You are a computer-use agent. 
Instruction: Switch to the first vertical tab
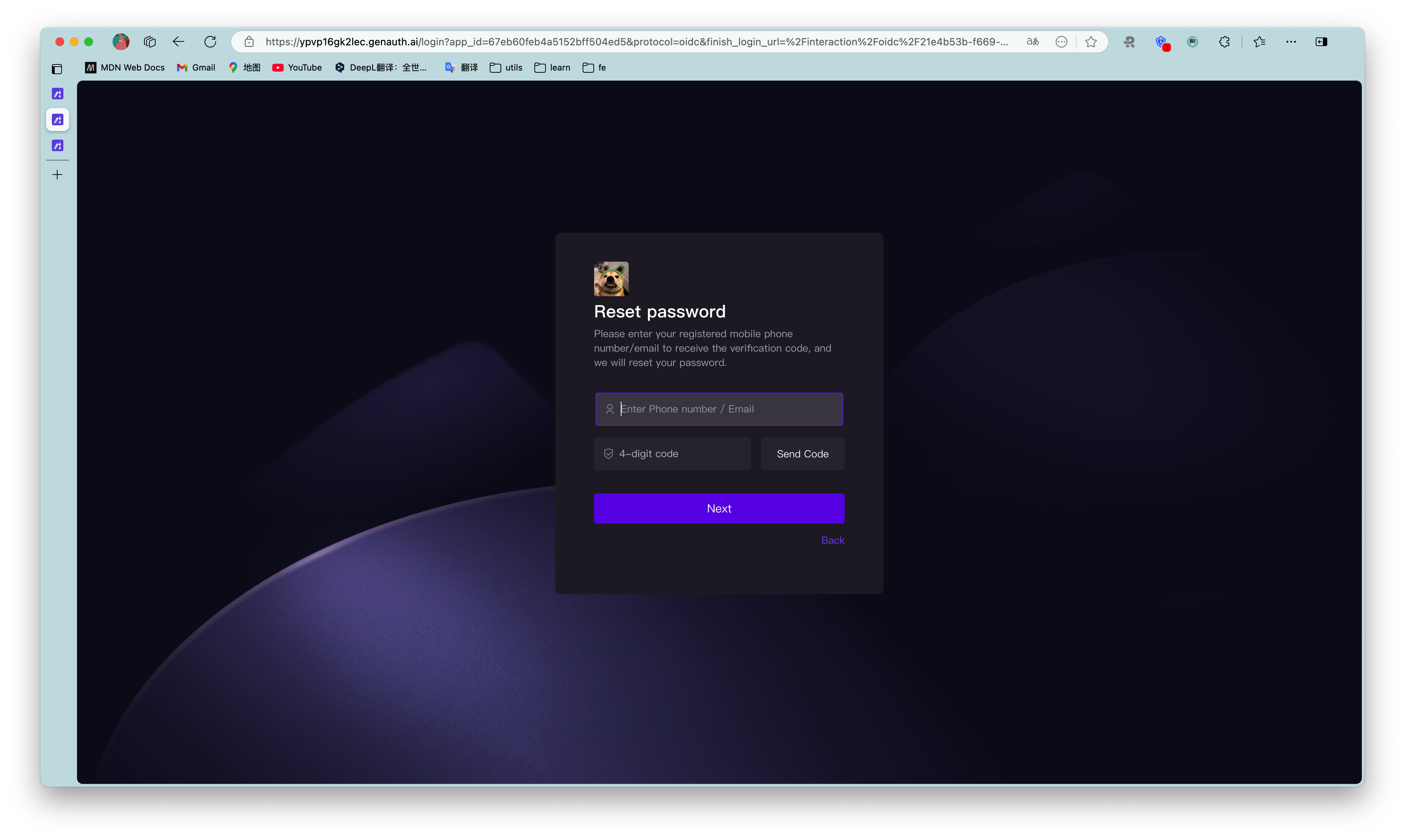57,94
